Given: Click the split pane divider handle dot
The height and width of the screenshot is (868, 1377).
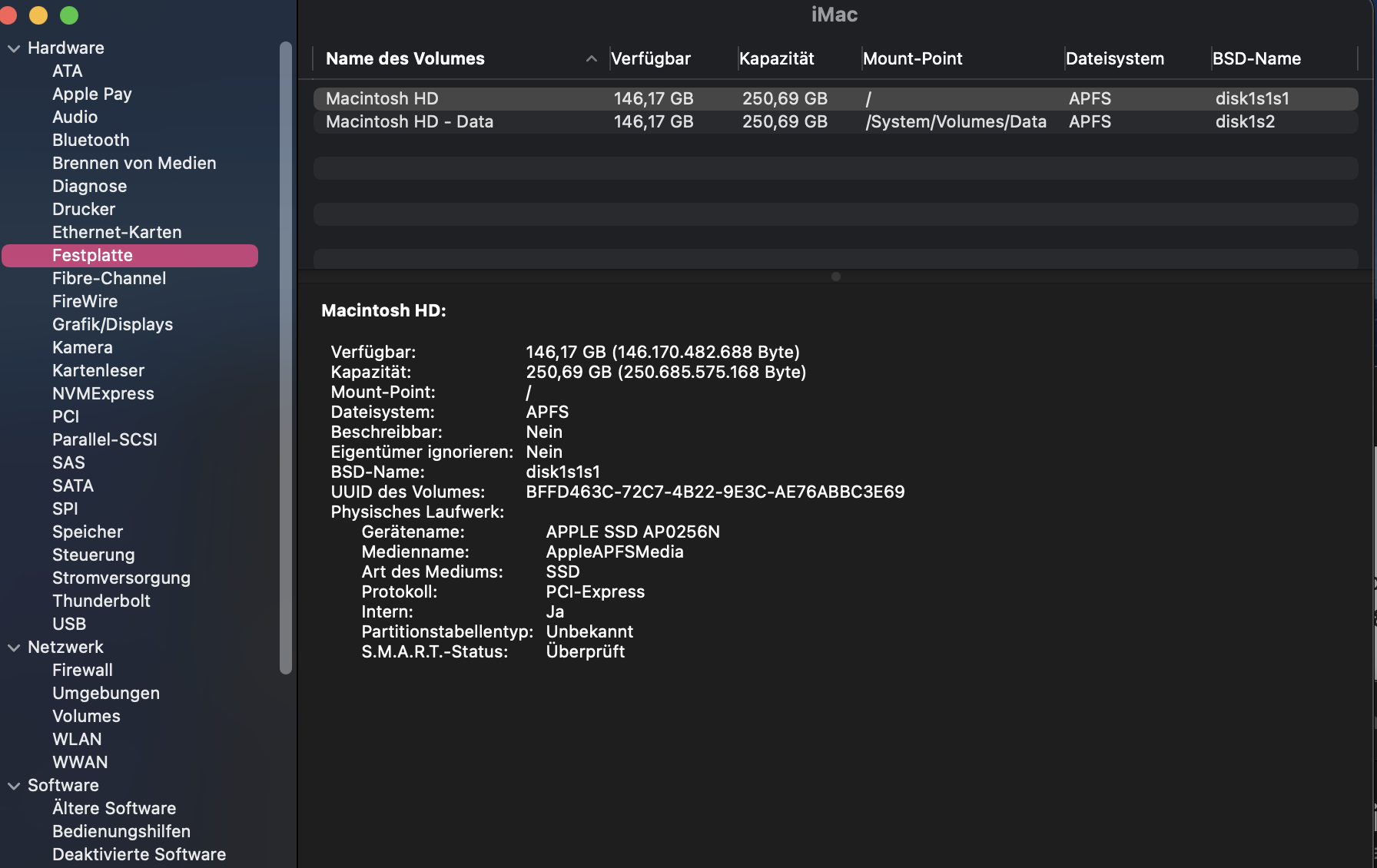Looking at the screenshot, I should click(x=836, y=277).
